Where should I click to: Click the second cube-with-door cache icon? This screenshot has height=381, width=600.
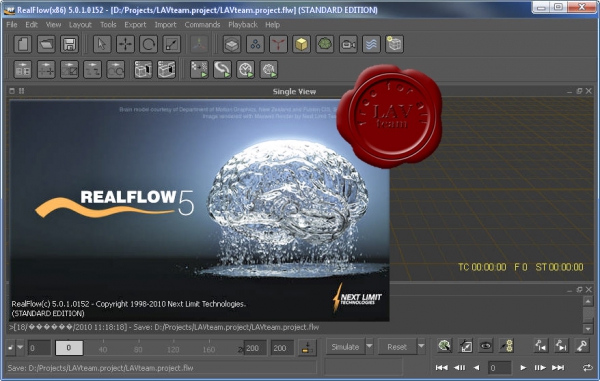[166, 70]
